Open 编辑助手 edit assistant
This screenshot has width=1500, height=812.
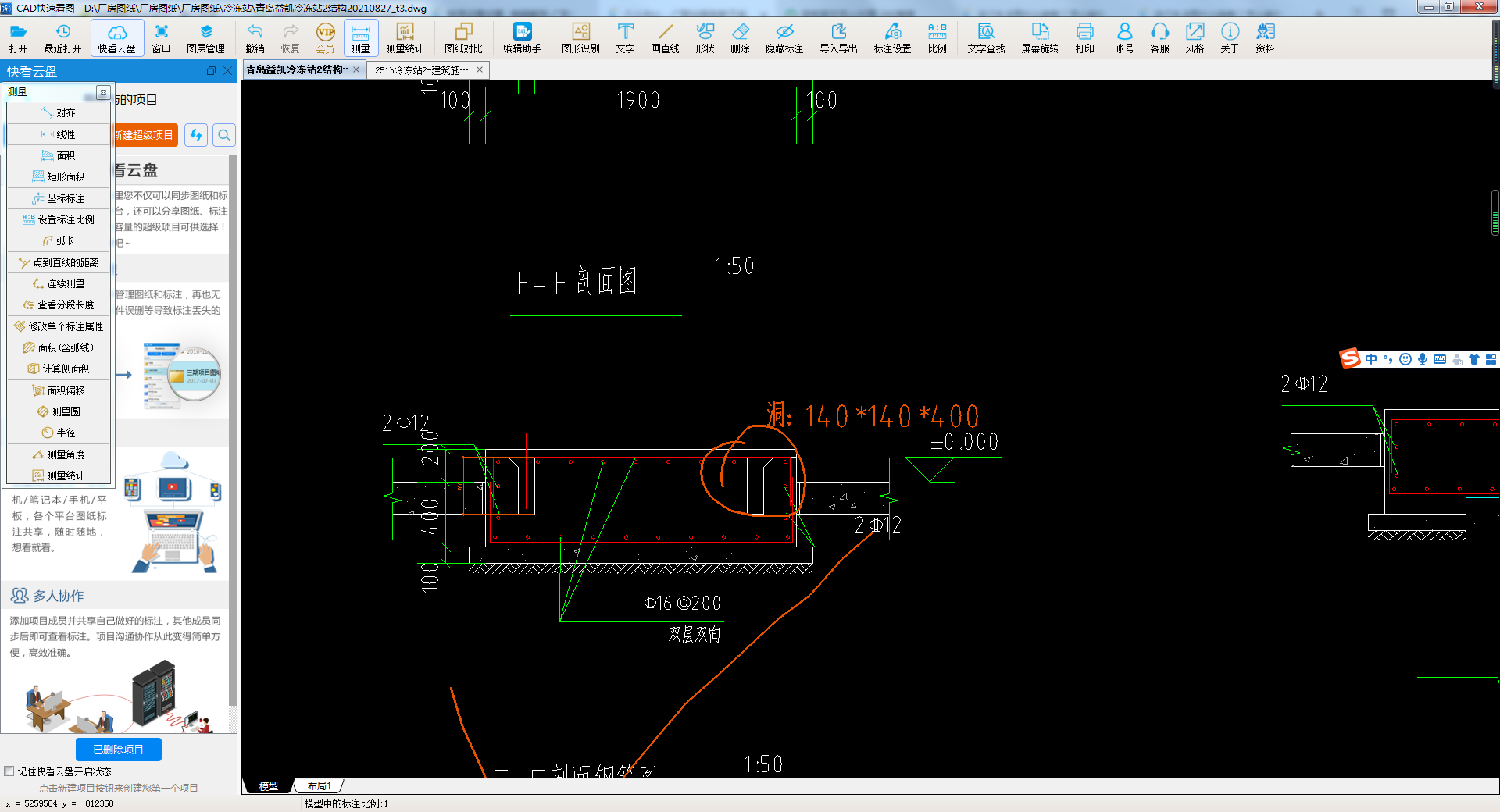tap(522, 37)
